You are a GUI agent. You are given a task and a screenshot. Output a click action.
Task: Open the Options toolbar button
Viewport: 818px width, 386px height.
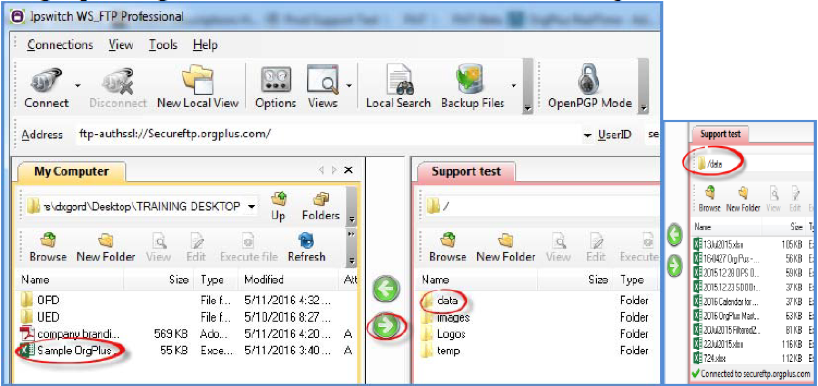(275, 88)
